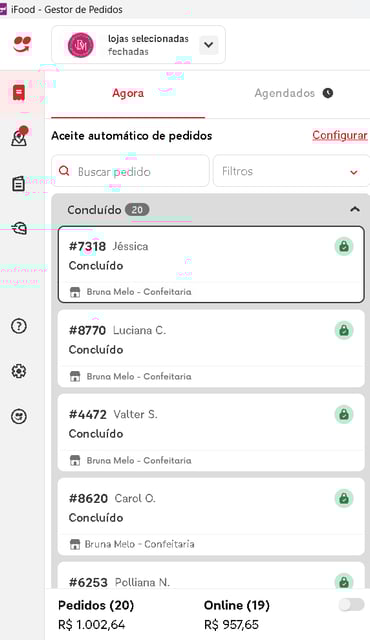The width and height of the screenshot is (370, 640).
Task: Click the Configurar link
Action: tap(340, 135)
